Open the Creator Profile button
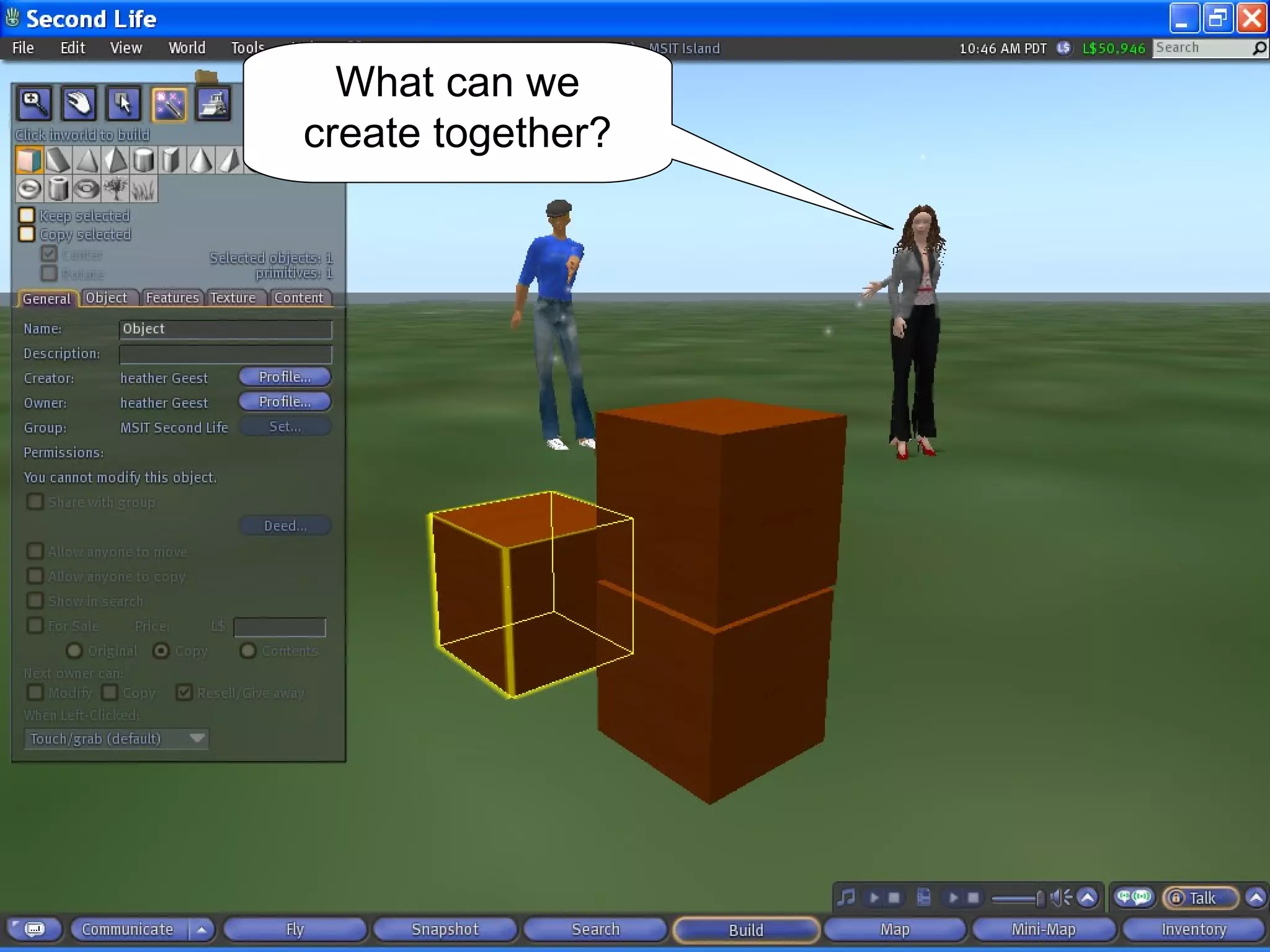The height and width of the screenshot is (952, 1270). coord(285,377)
